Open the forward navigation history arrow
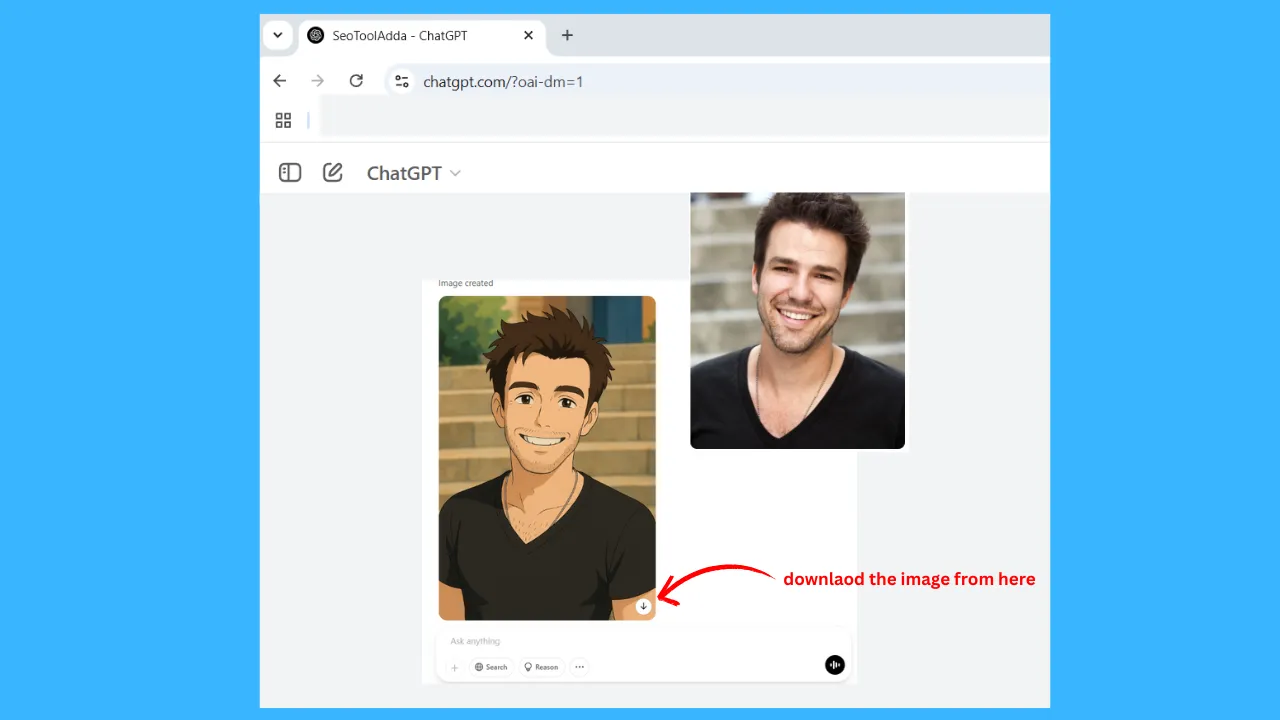Image resolution: width=1280 pixels, height=720 pixels. point(317,81)
